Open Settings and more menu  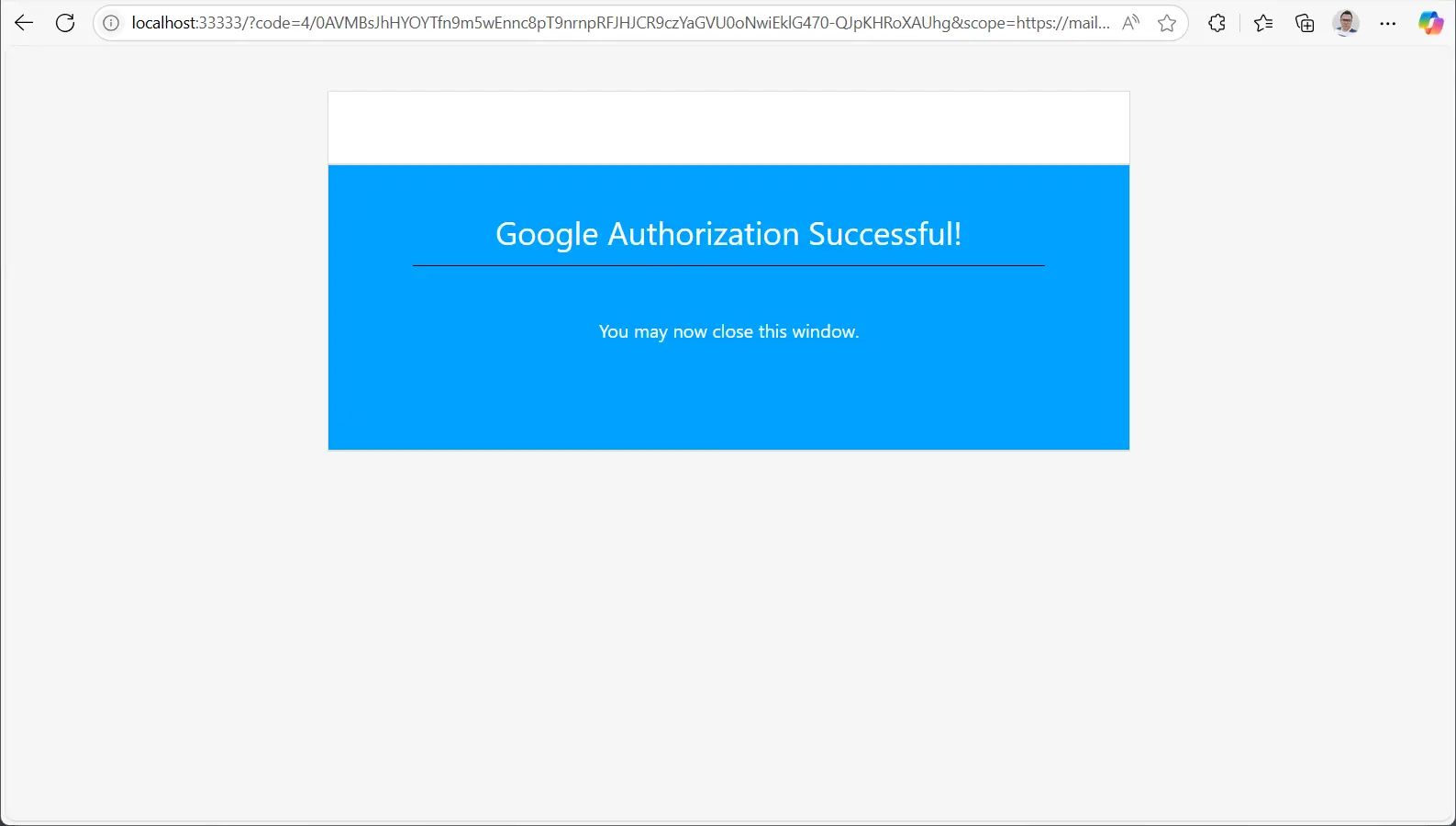1388,23
